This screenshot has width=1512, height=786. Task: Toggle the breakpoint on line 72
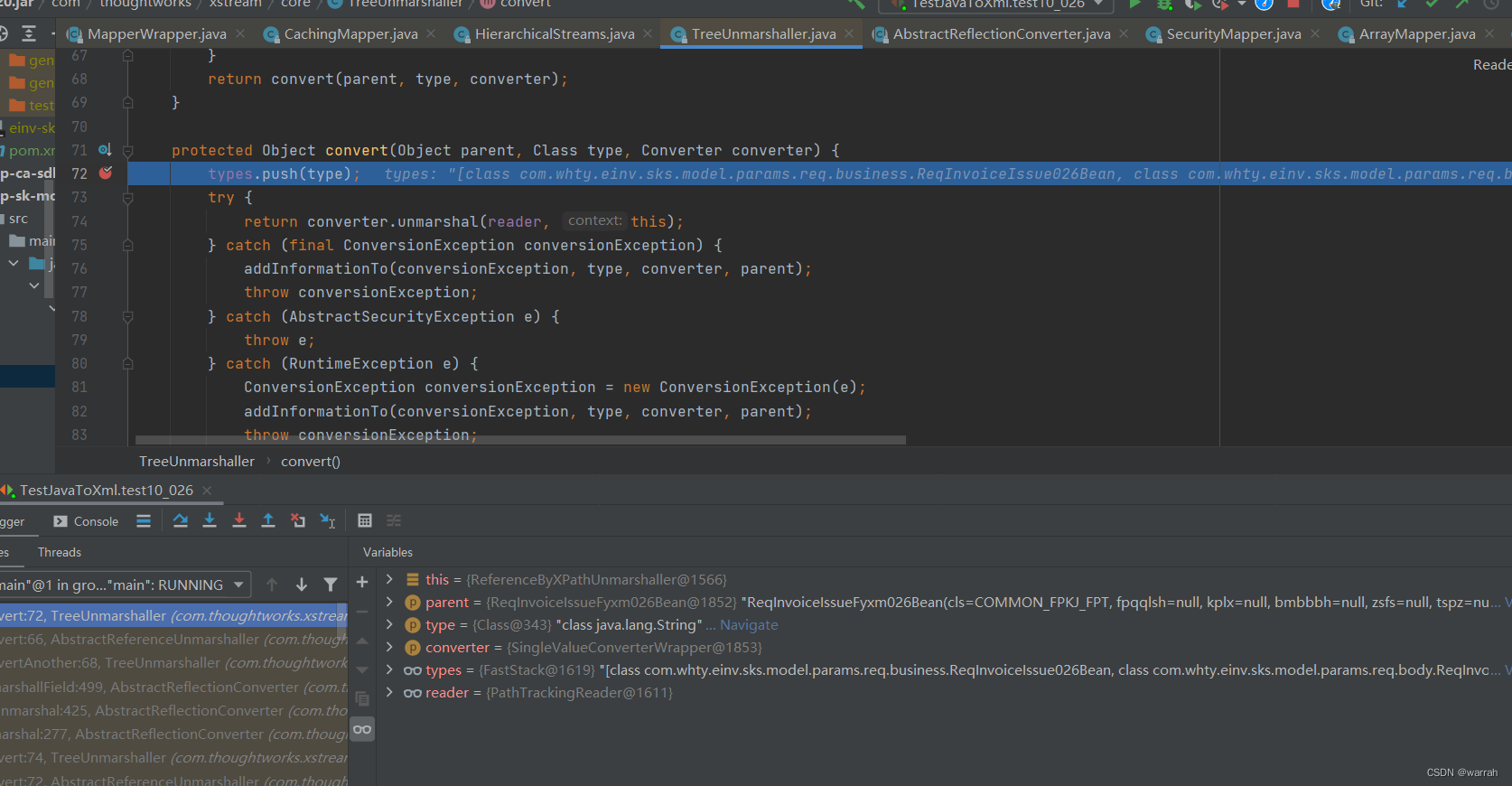click(x=106, y=173)
